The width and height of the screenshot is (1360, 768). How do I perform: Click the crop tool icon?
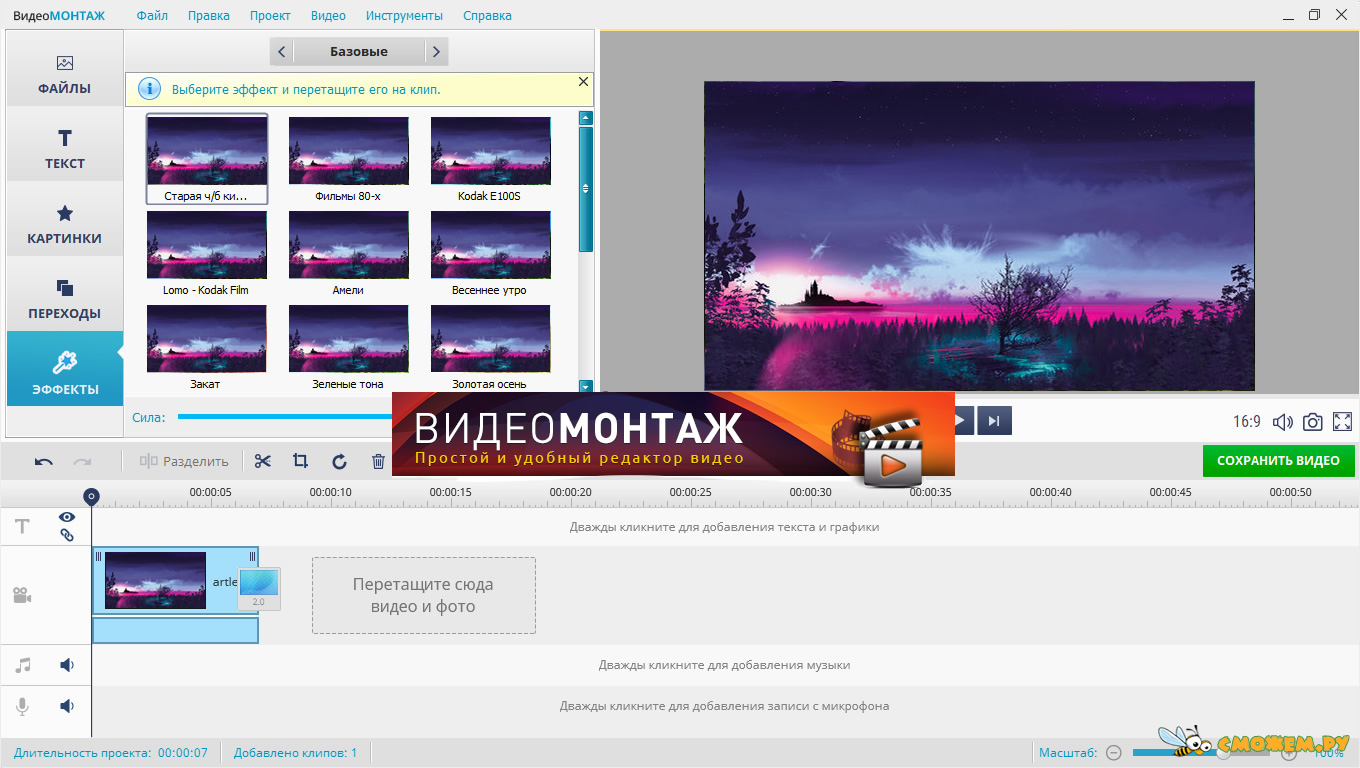pyautogui.click(x=300, y=461)
